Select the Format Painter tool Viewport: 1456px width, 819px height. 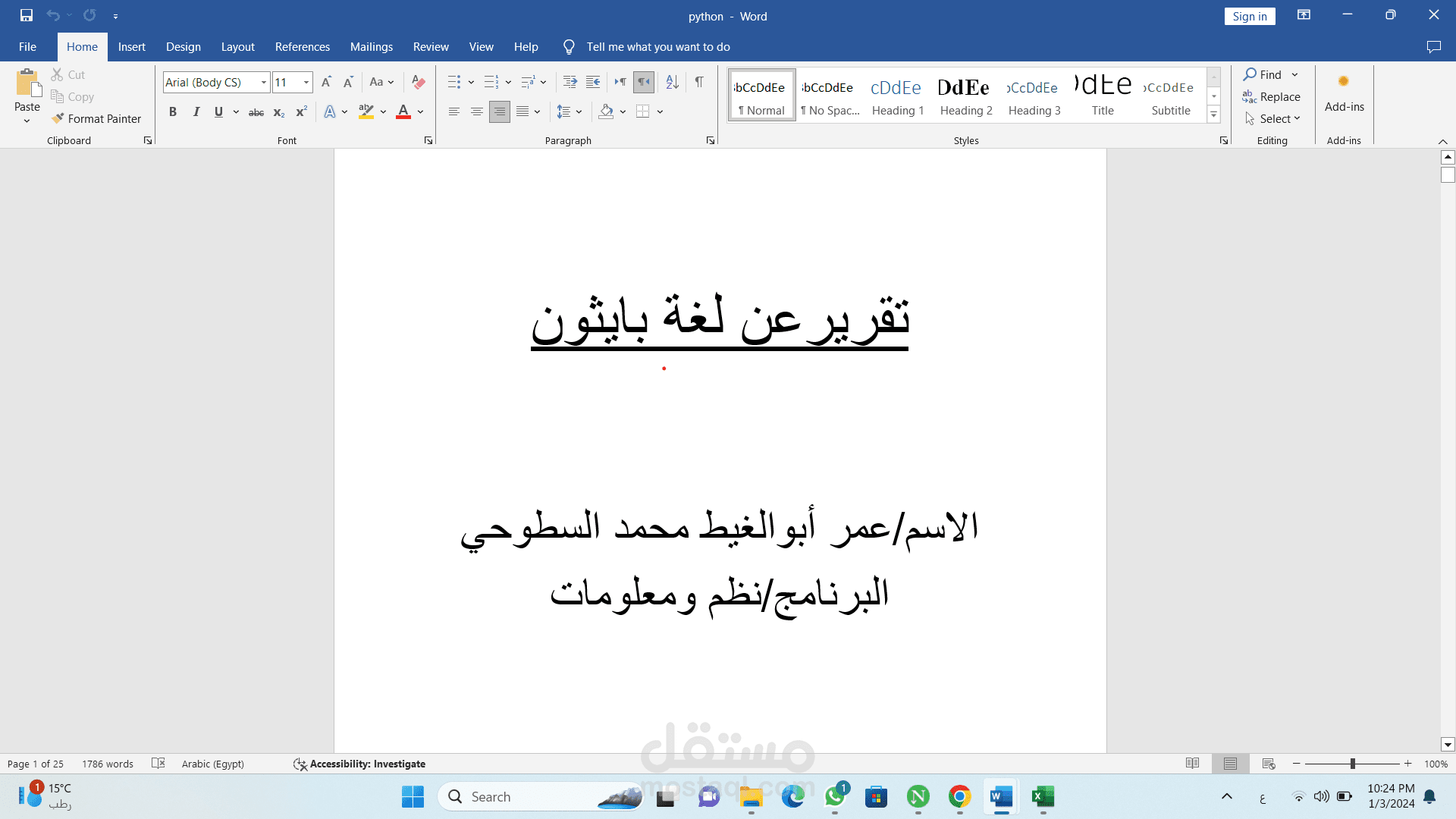[96, 118]
